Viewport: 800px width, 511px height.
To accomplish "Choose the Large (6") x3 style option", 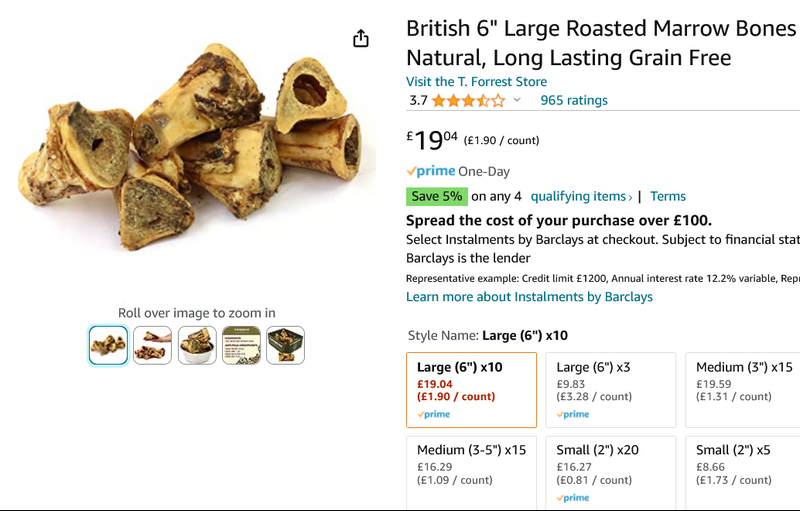I will [x=611, y=389].
